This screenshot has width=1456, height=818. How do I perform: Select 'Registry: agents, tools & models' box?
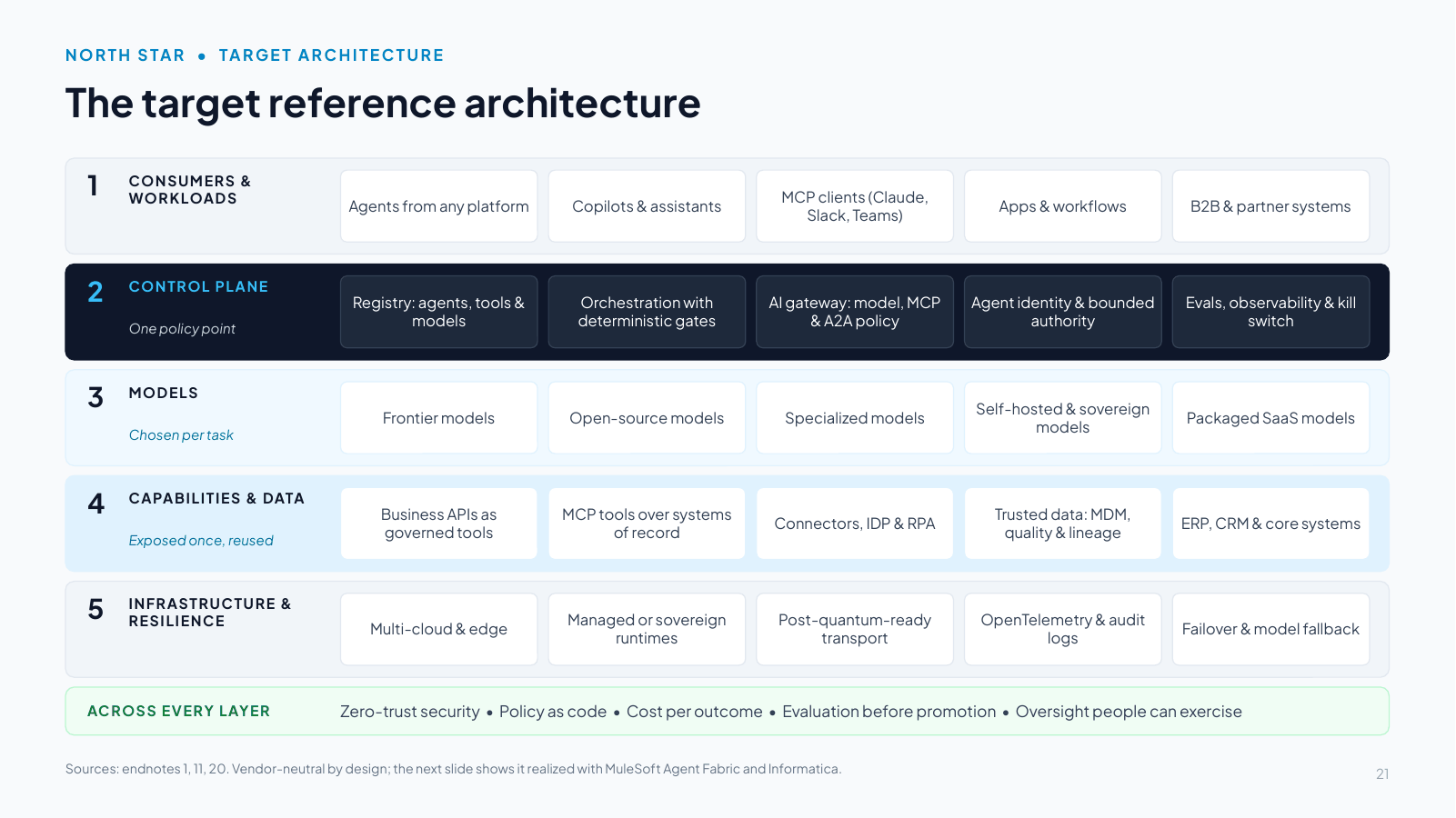(x=438, y=312)
